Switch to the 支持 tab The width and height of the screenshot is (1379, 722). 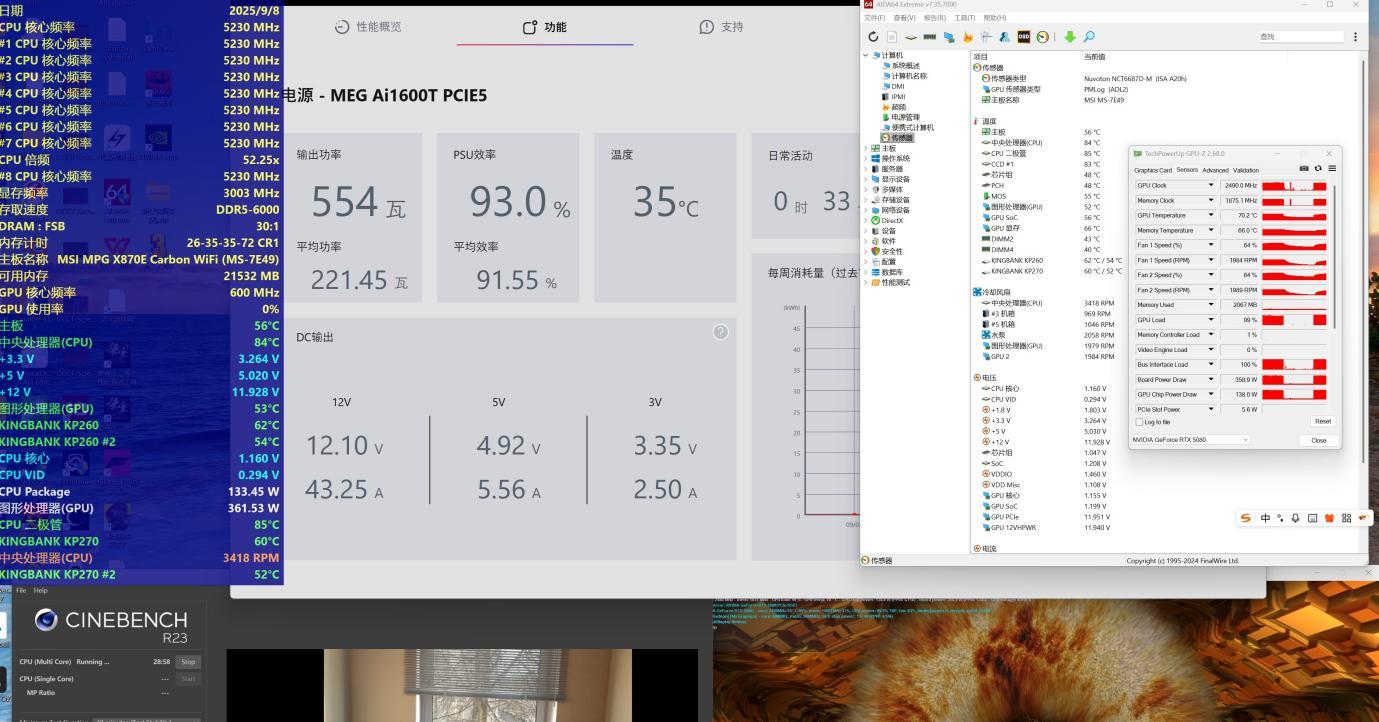[x=721, y=27]
